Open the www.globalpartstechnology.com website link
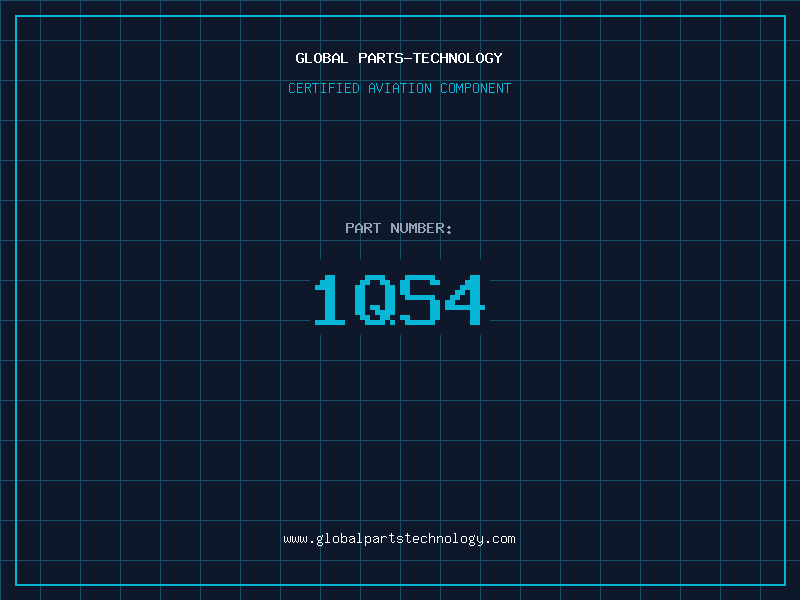The height and width of the screenshot is (600, 800). 399,539
